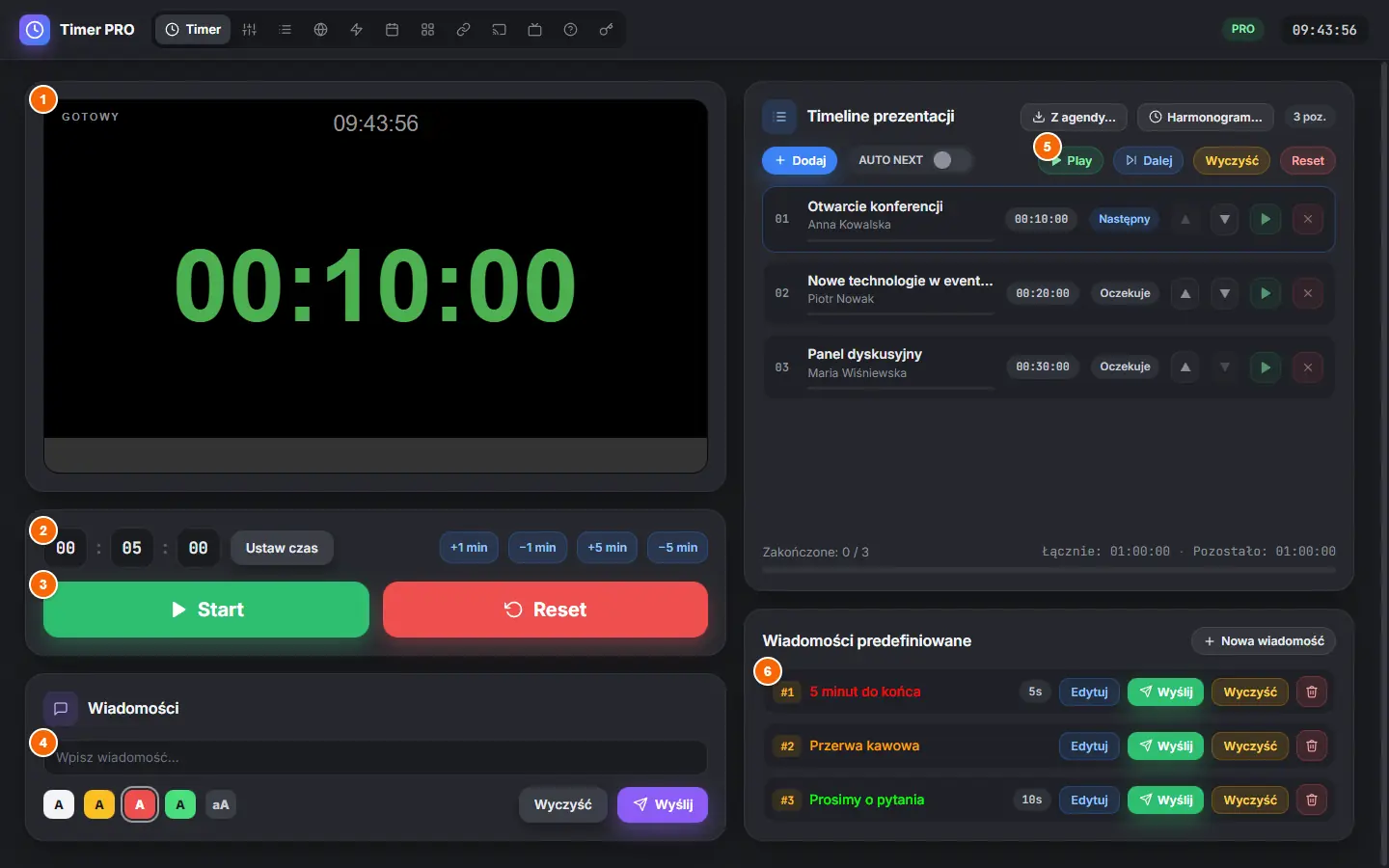The height and width of the screenshot is (868, 1389).
Task: Click Dalej in the timeline controls
Action: [x=1149, y=160]
